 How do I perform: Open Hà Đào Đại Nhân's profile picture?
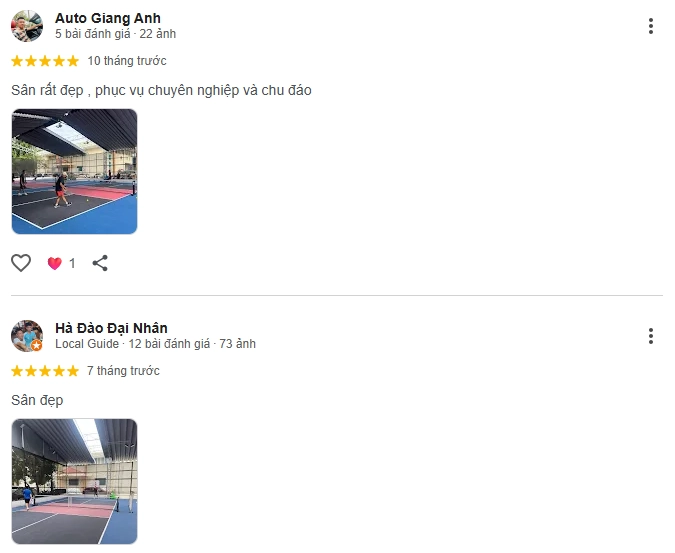pyautogui.click(x=27, y=336)
